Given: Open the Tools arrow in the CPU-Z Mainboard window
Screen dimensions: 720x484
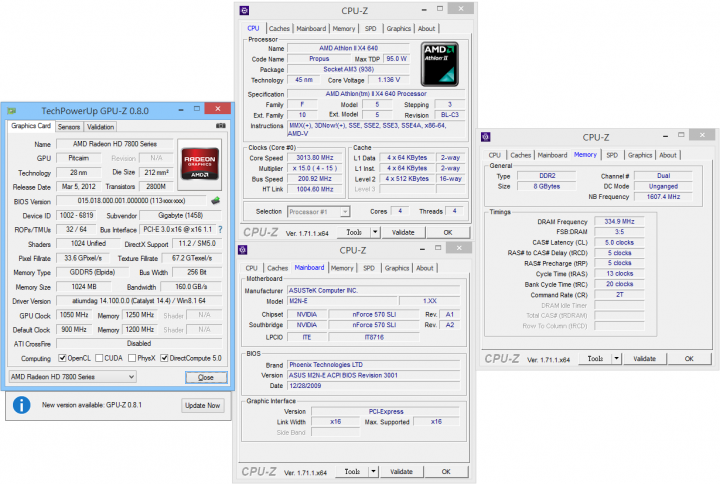Looking at the screenshot, I should pos(373,472).
